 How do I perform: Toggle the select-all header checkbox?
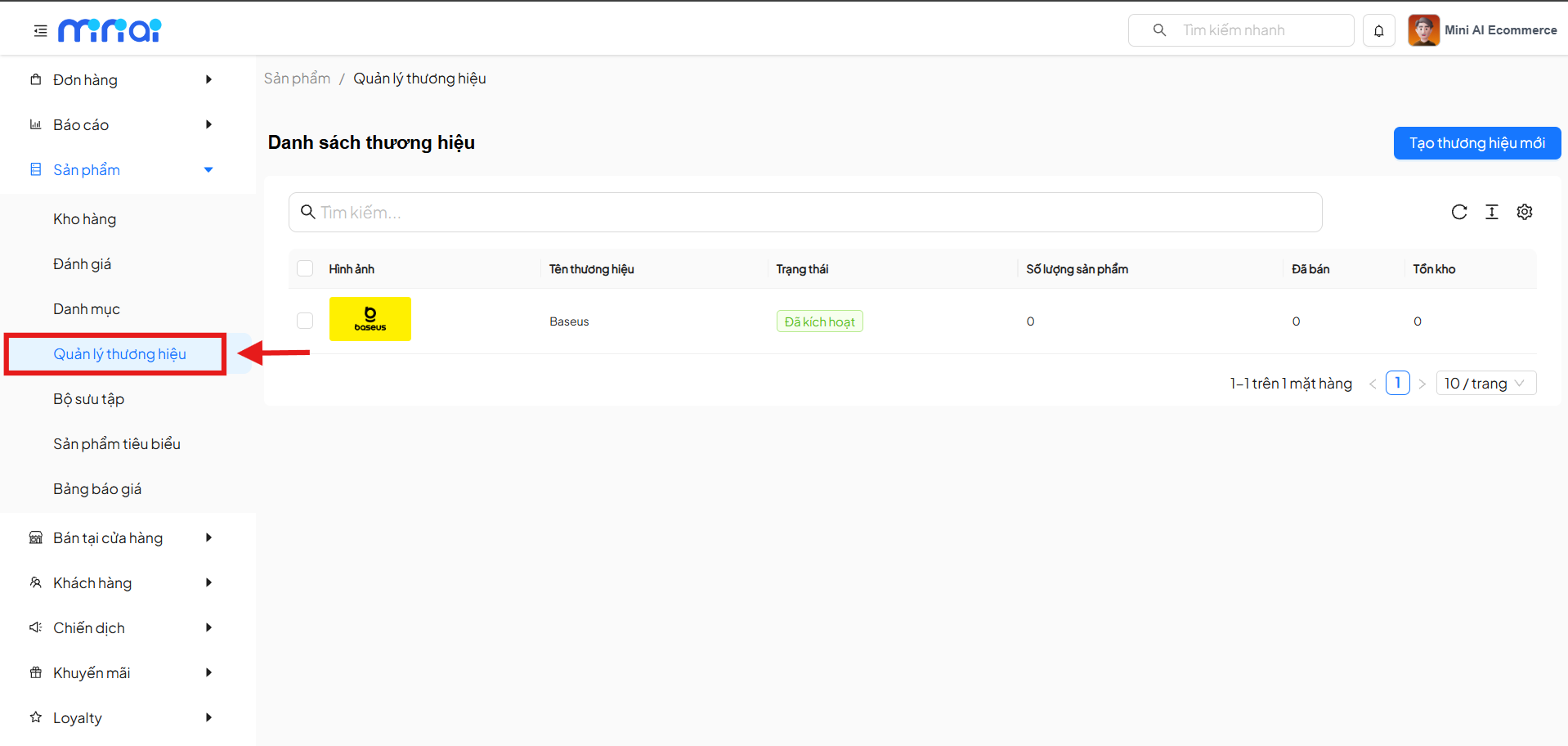[x=305, y=269]
